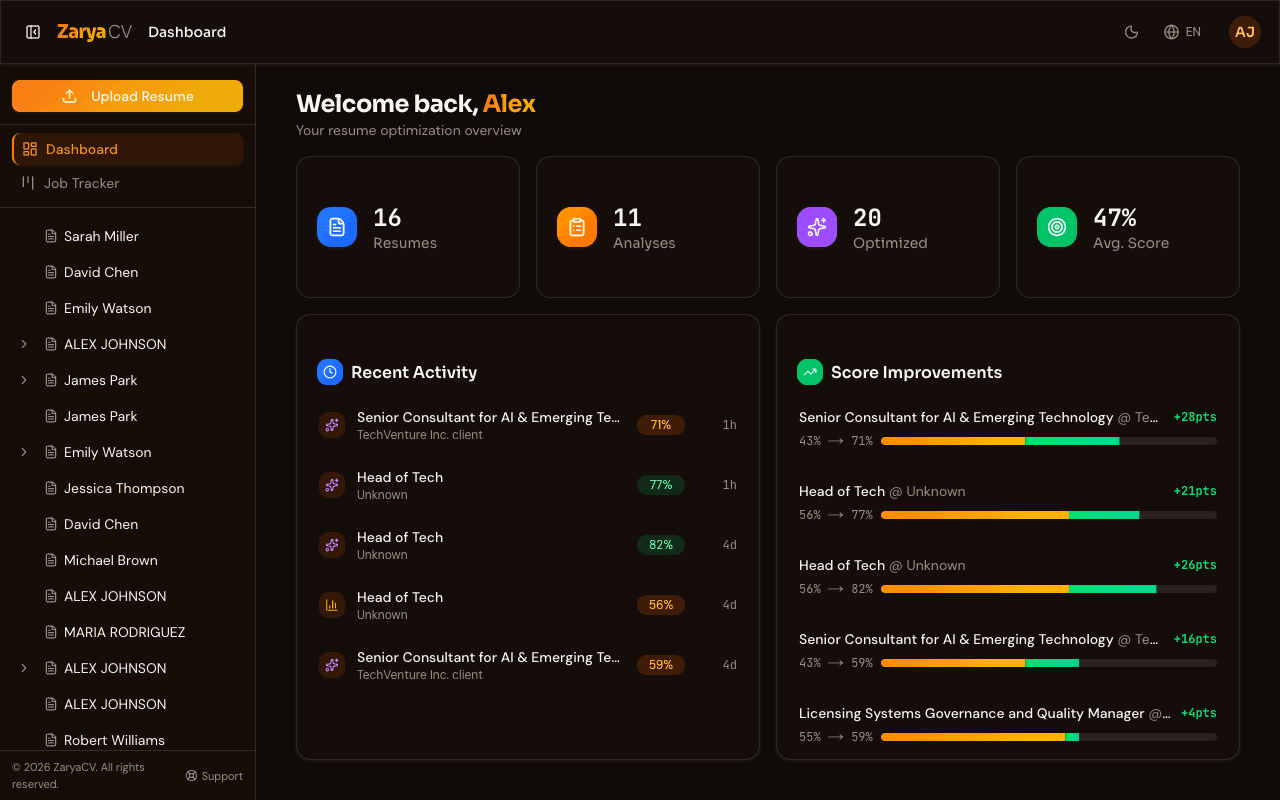This screenshot has width=1280, height=800.
Task: Switch to the Job Tracker section
Action: point(82,183)
